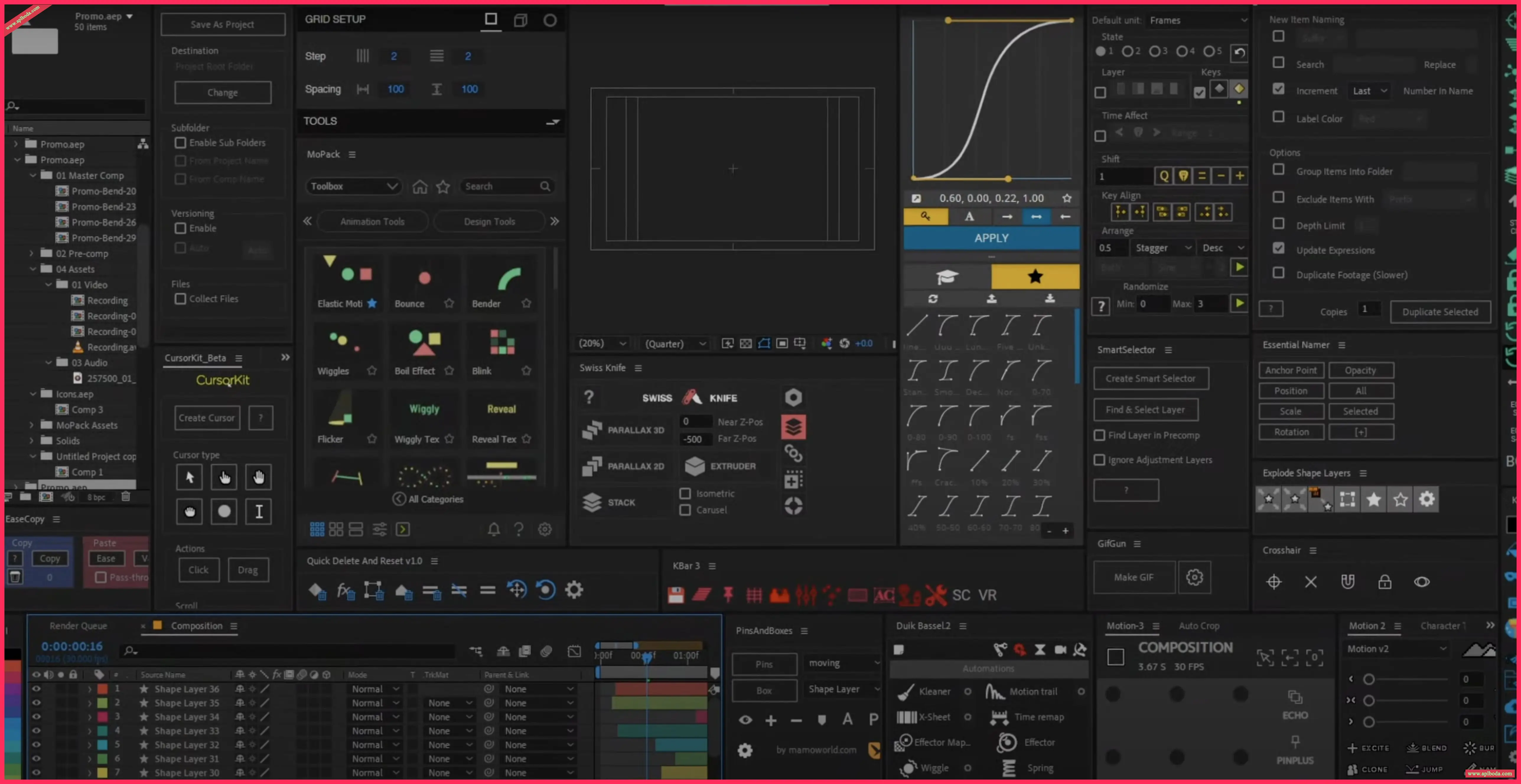Open the Stagger arrange dropdown
This screenshot has height=784, width=1521.
point(1162,248)
